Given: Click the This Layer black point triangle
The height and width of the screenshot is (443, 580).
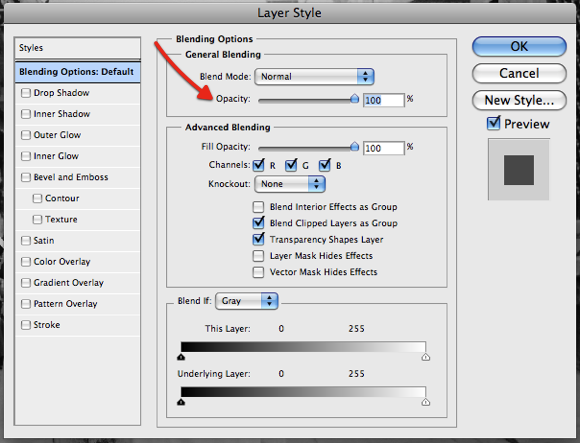Looking at the screenshot, I should point(181,357).
